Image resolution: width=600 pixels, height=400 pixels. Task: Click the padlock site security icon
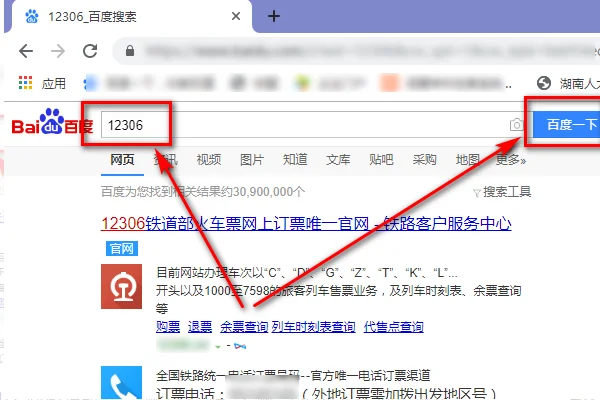click(x=130, y=51)
